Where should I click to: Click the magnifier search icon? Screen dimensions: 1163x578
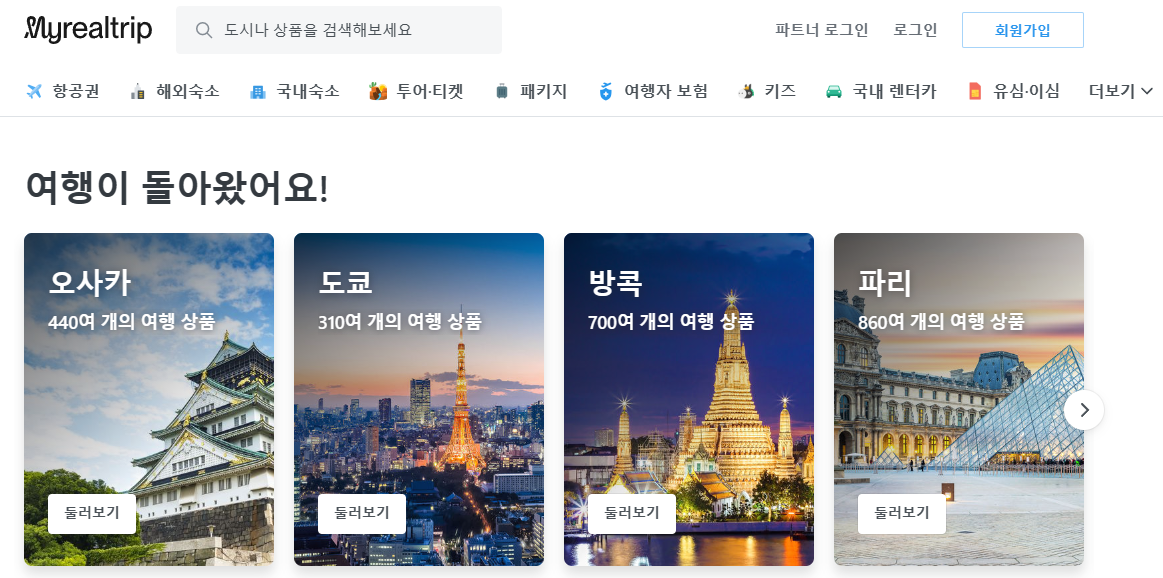click(x=204, y=30)
